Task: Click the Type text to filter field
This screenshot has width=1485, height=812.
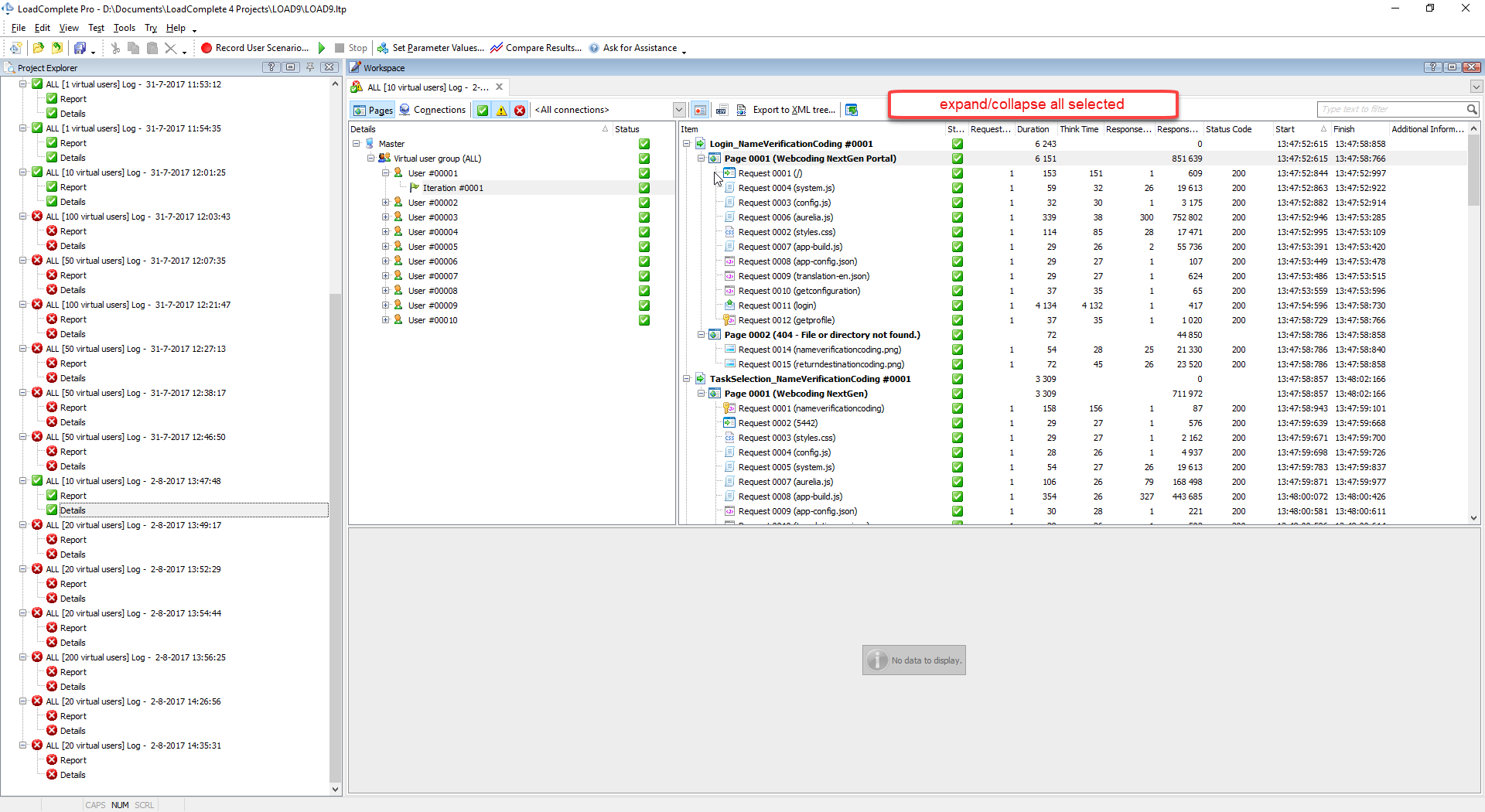Action: click(x=1391, y=109)
